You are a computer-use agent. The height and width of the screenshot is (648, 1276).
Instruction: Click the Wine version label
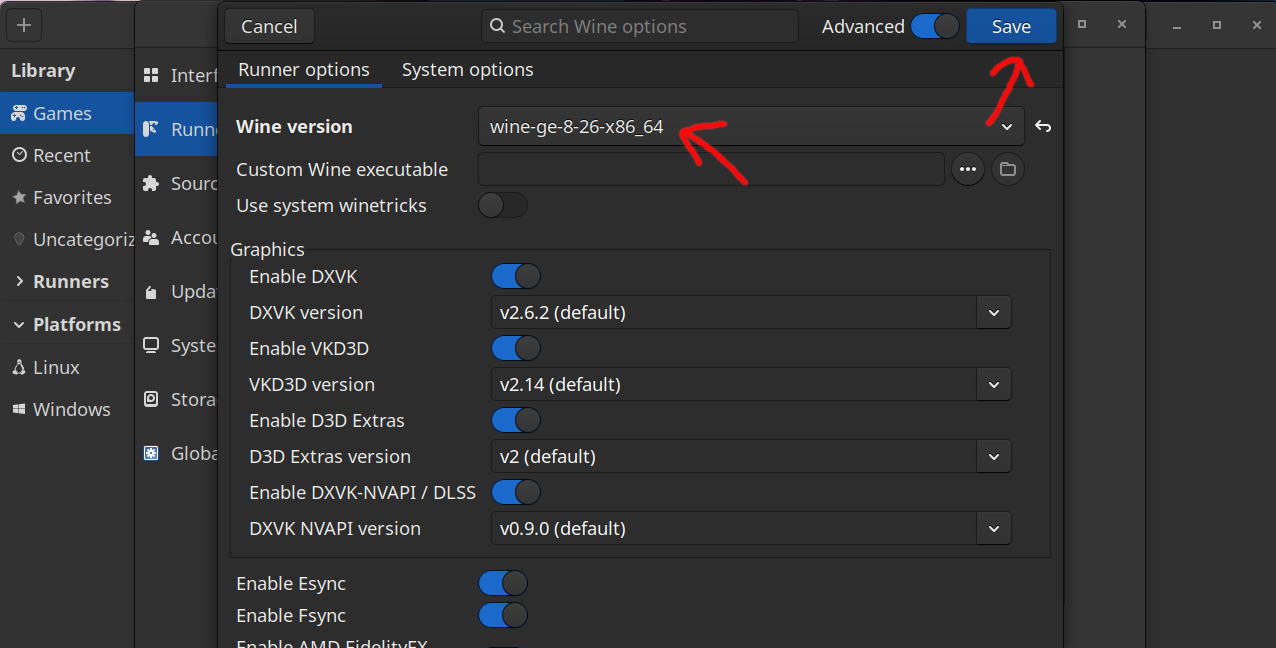click(294, 127)
